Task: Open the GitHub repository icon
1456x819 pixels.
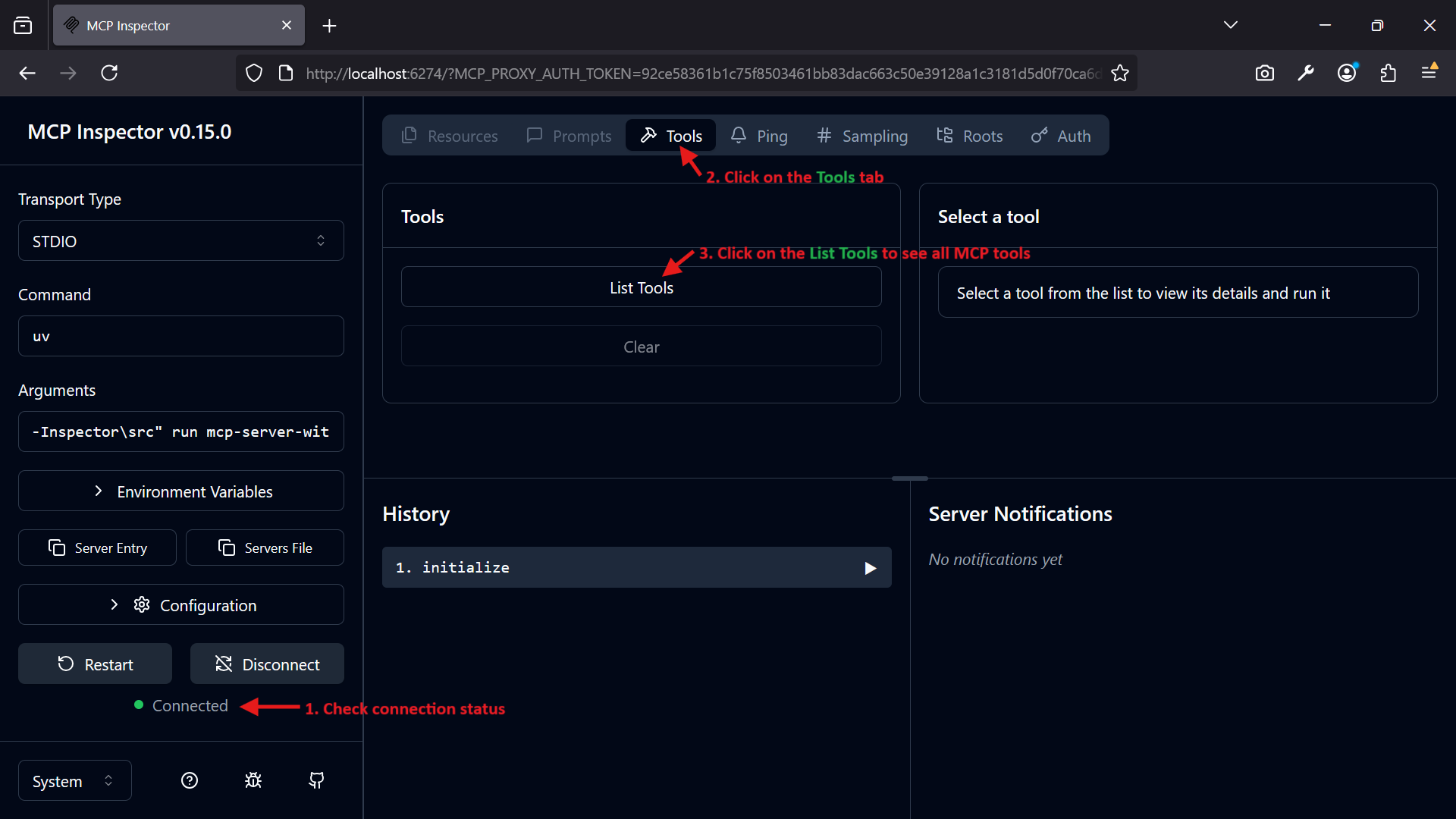Action: pos(317,780)
